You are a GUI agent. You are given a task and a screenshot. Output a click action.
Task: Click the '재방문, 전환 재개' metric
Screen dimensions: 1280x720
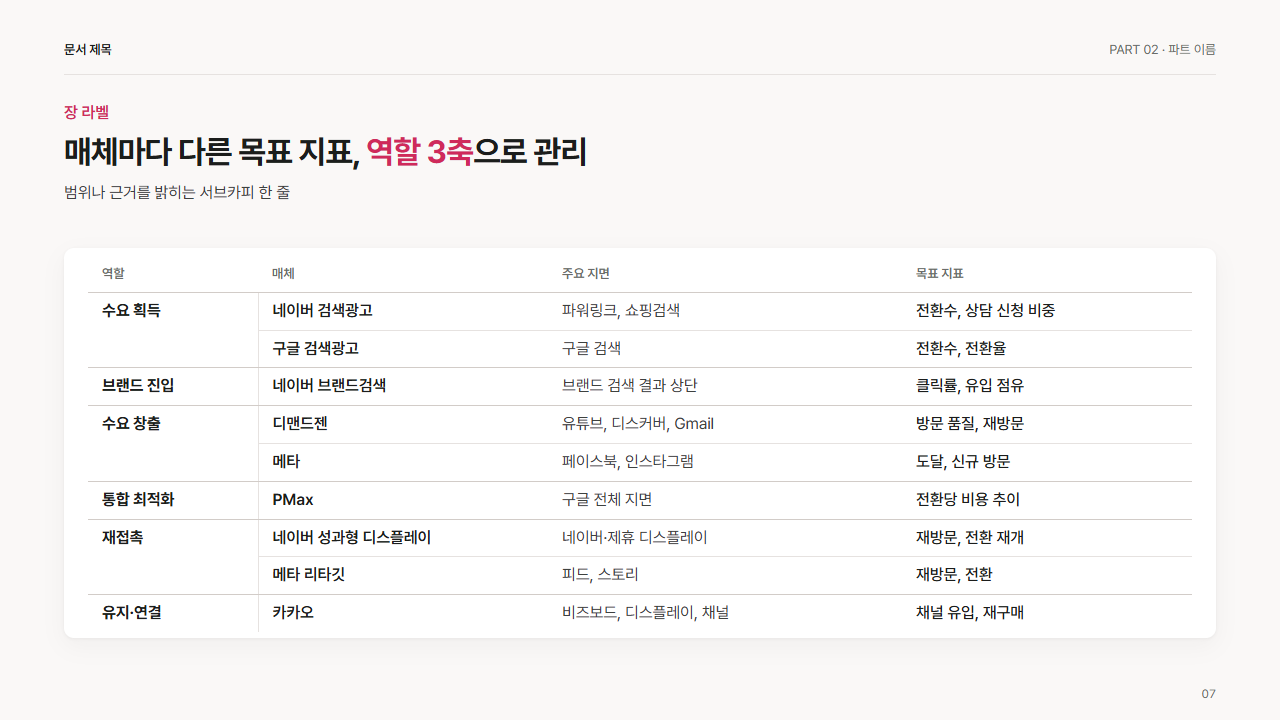pos(970,537)
